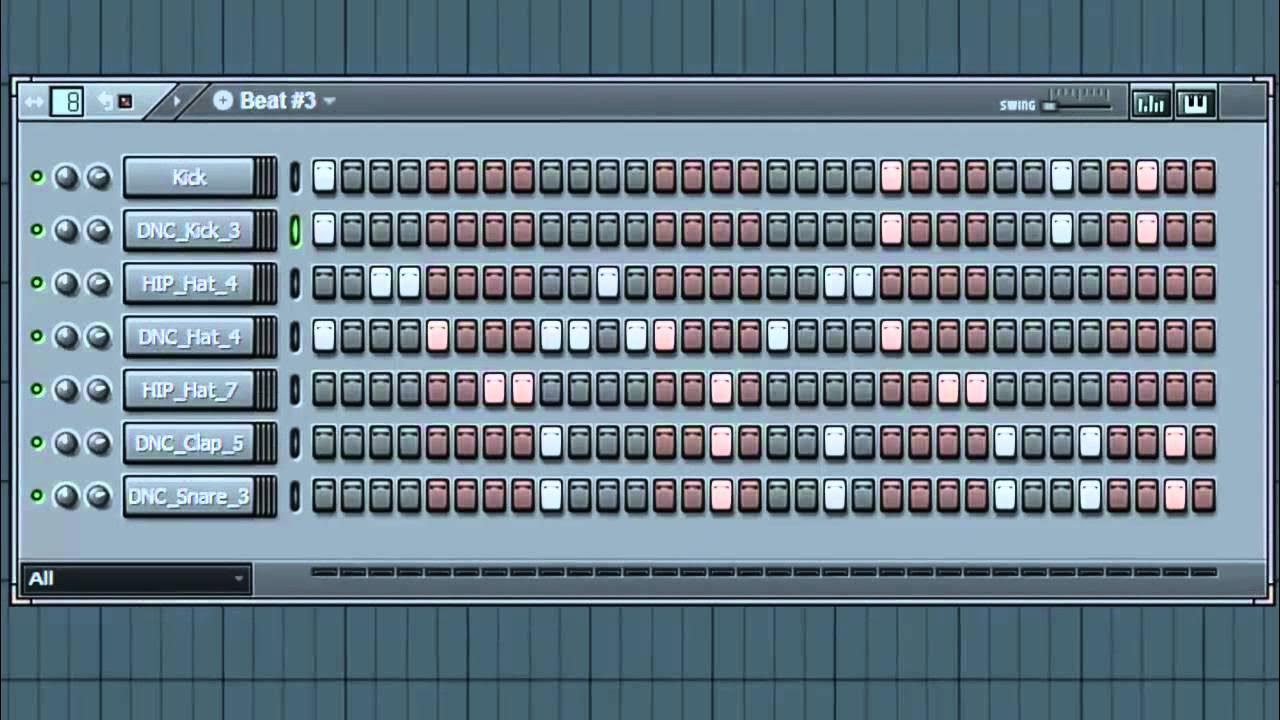Turn on last step of Kick row
Image resolution: width=1280 pixels, height=720 pixels.
1203,177
